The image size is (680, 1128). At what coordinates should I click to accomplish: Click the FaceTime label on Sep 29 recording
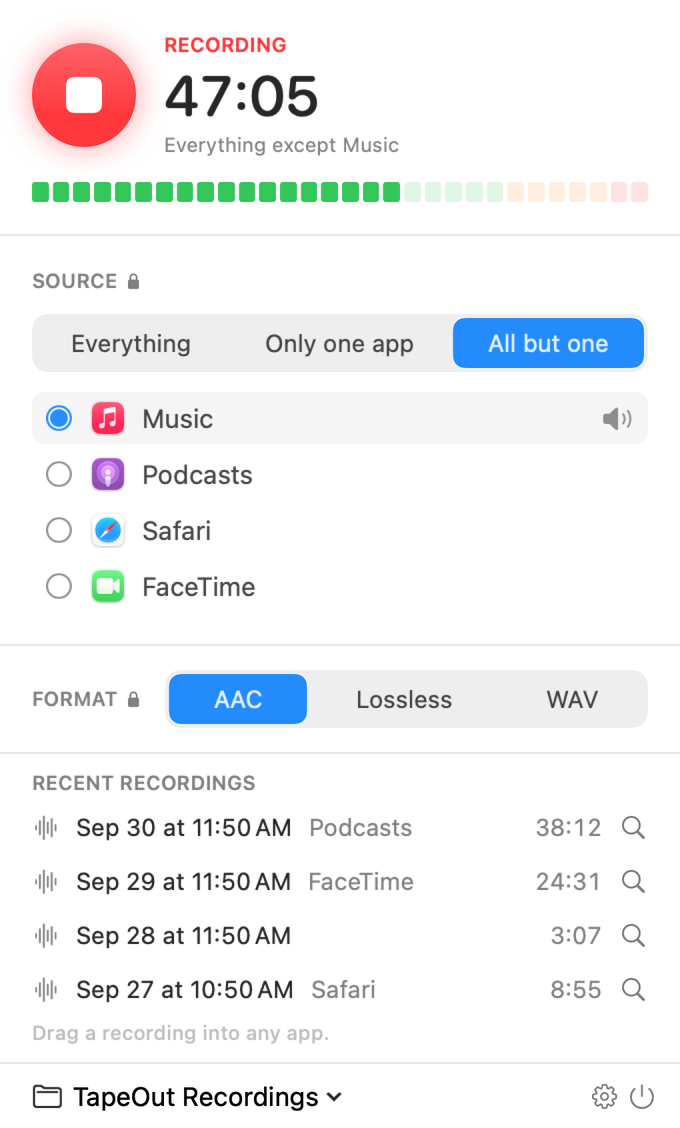point(361,882)
